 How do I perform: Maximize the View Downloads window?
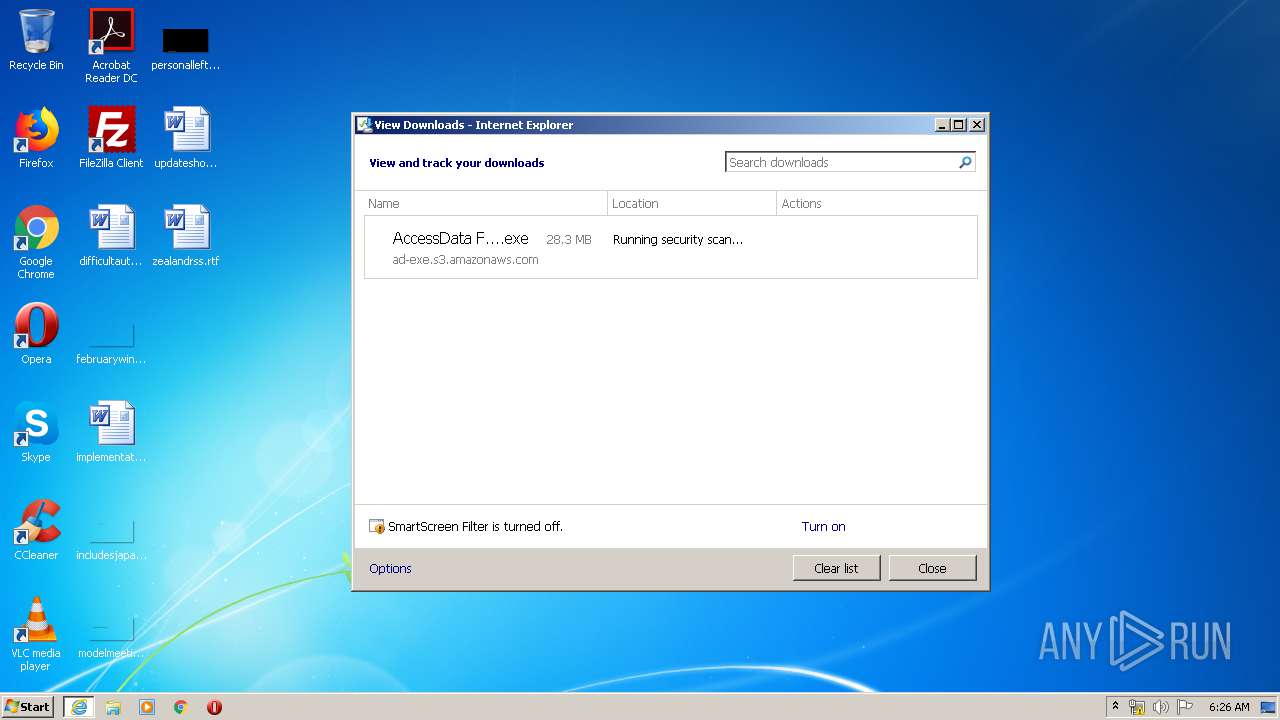point(958,125)
